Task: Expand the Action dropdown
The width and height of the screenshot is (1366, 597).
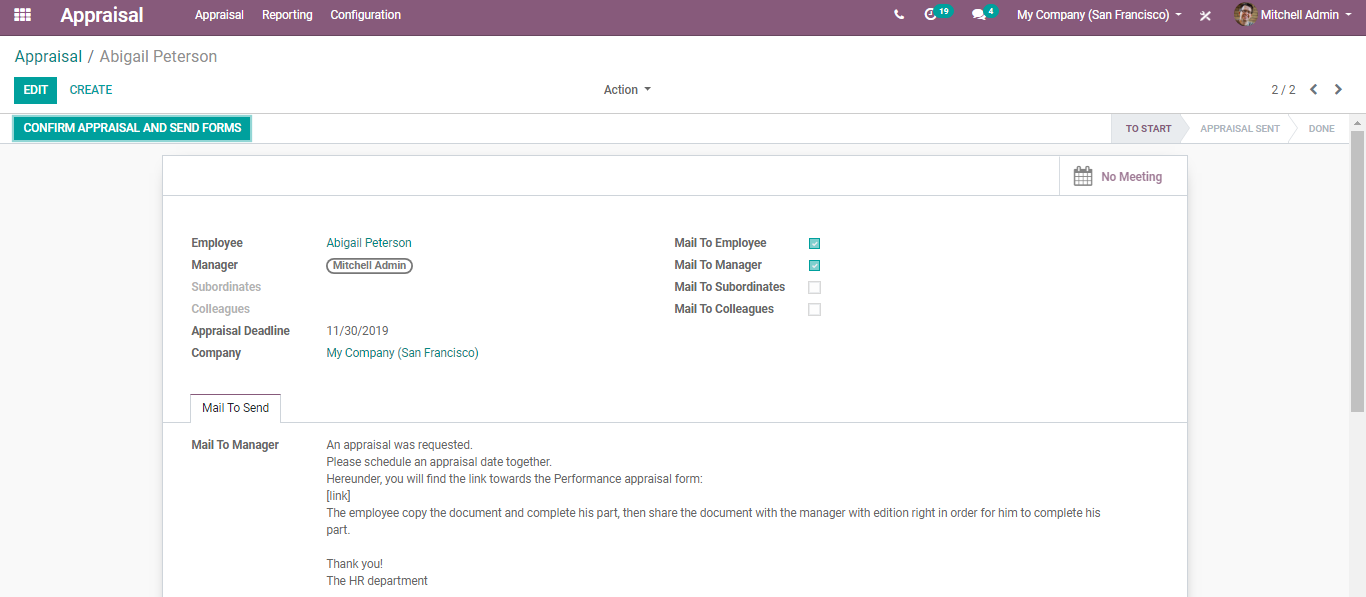Action: (627, 90)
